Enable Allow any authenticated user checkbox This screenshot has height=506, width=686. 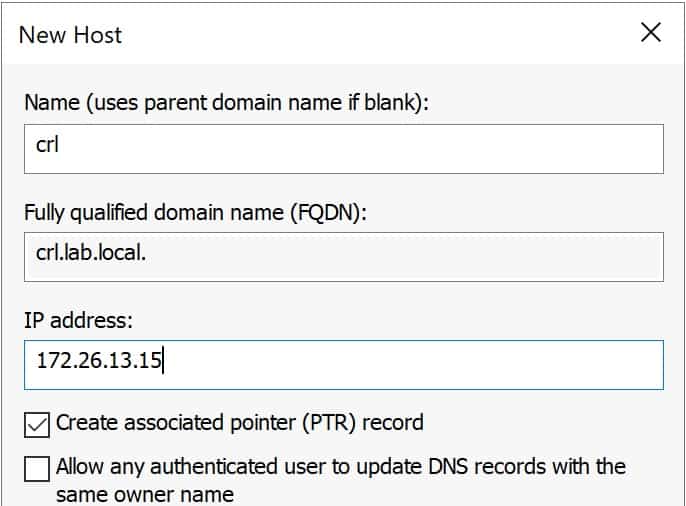(x=37, y=468)
